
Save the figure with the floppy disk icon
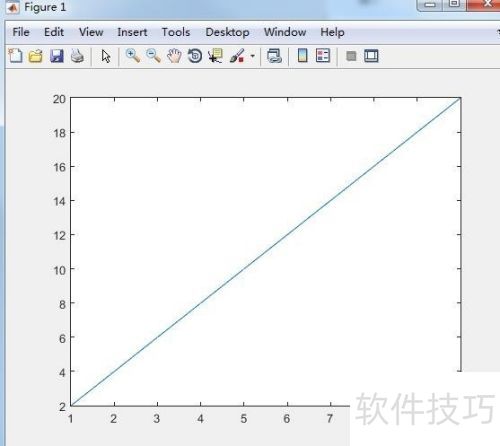pos(57,56)
